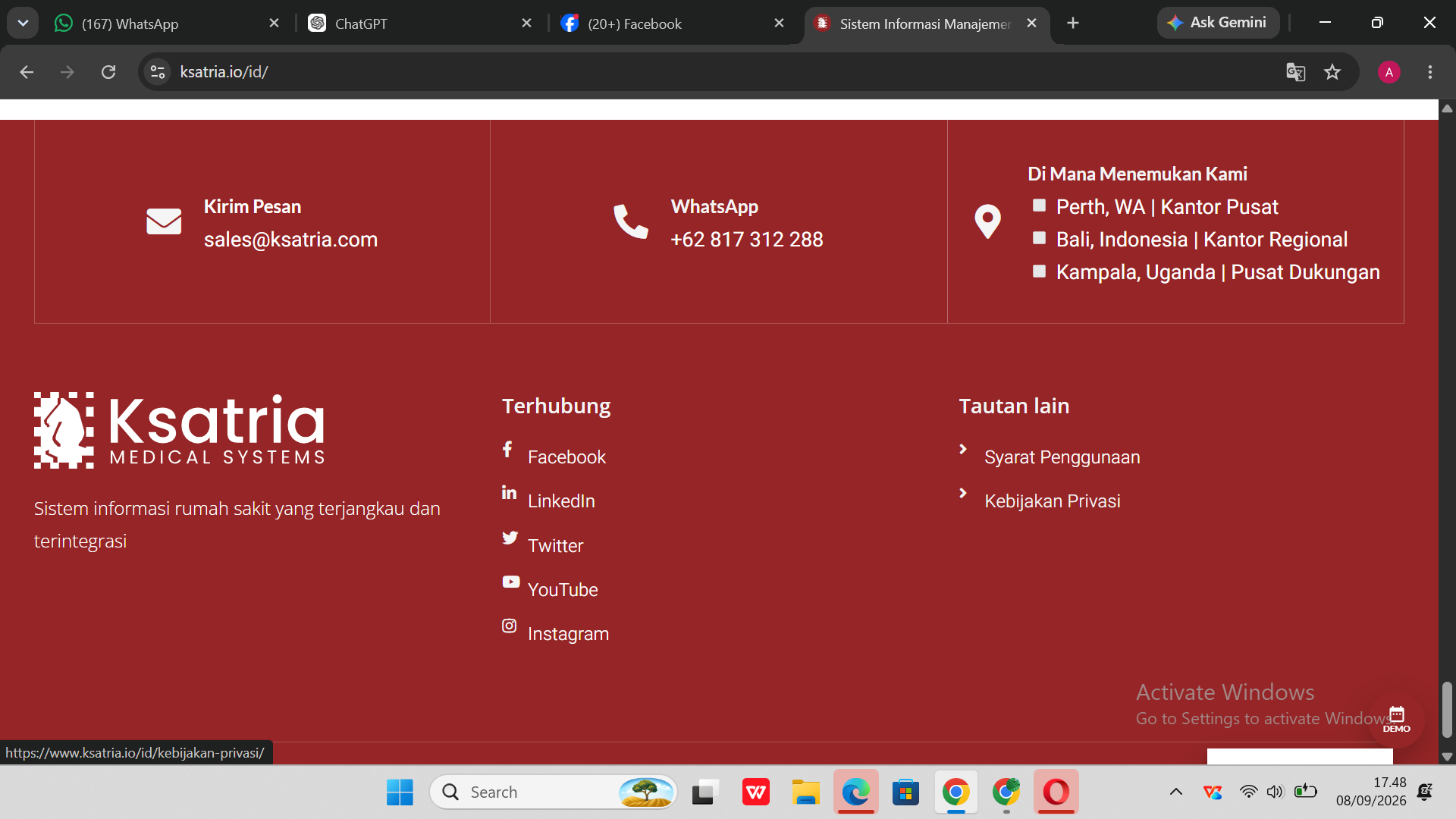Open the DEMO calendar floating button

coord(1396,720)
